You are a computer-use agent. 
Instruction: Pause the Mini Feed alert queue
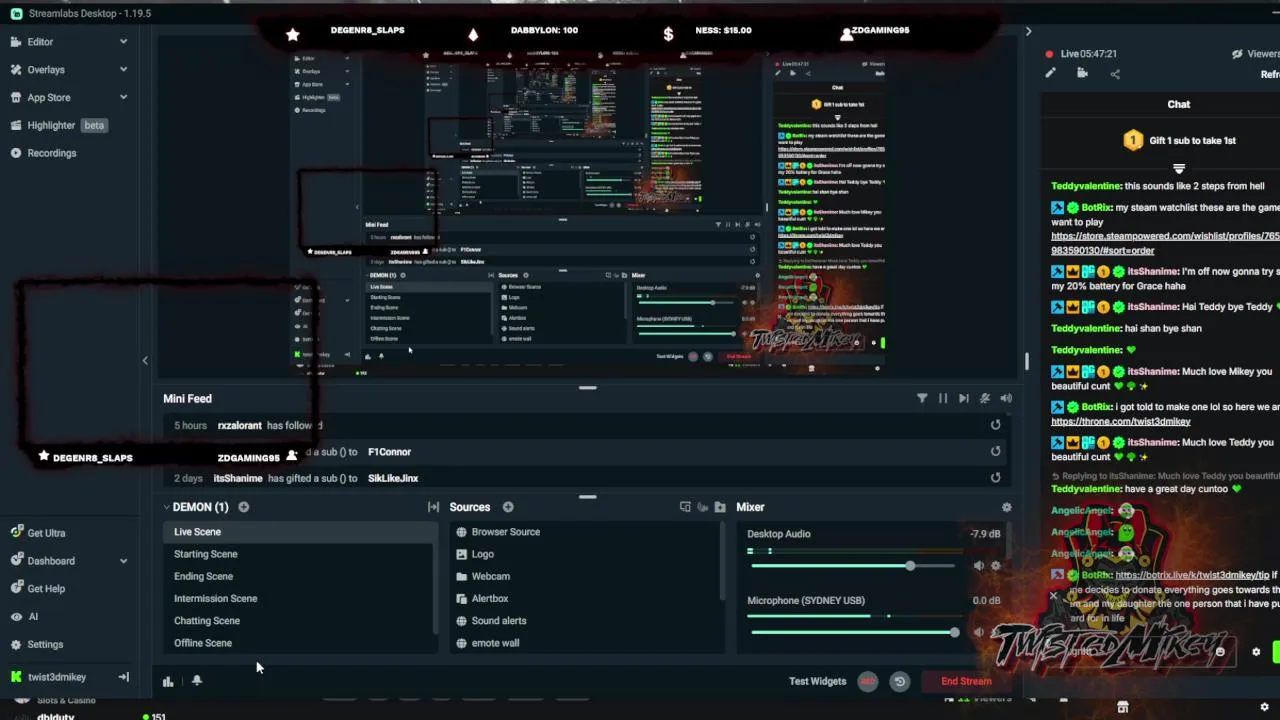[943, 398]
